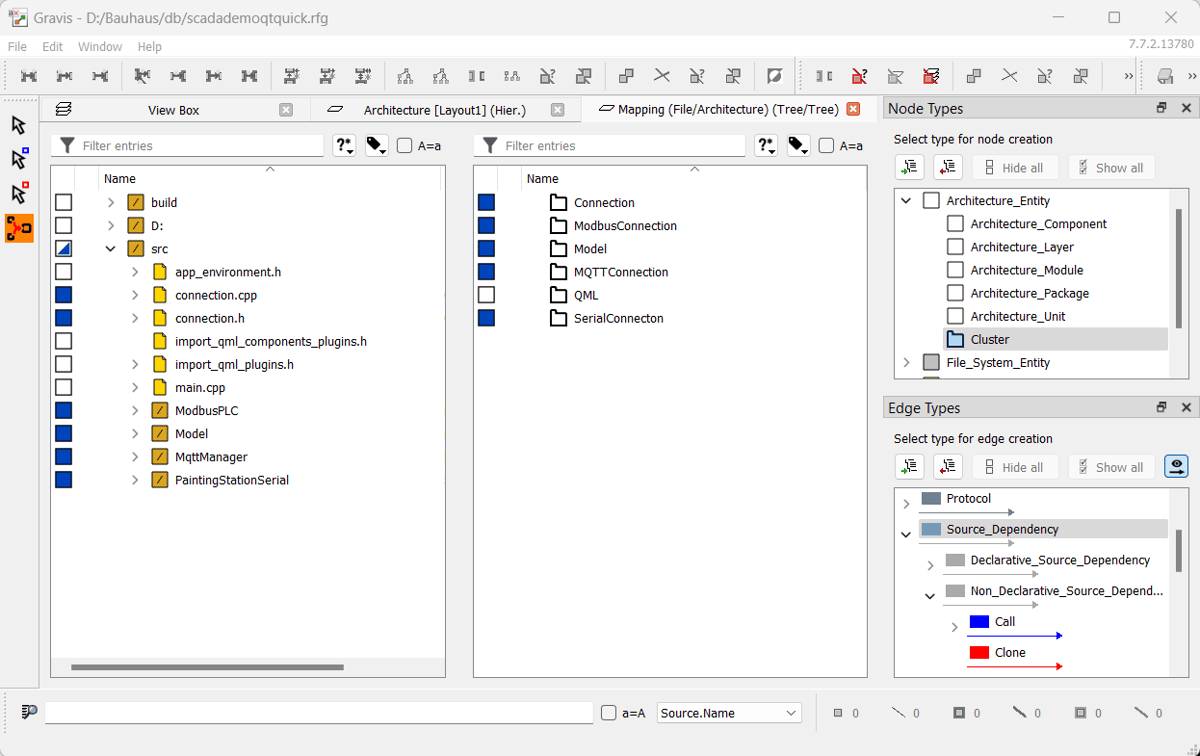The width and height of the screenshot is (1200, 756).
Task: Click the collapse-all icon in Edge Types panel
Action: [947, 467]
